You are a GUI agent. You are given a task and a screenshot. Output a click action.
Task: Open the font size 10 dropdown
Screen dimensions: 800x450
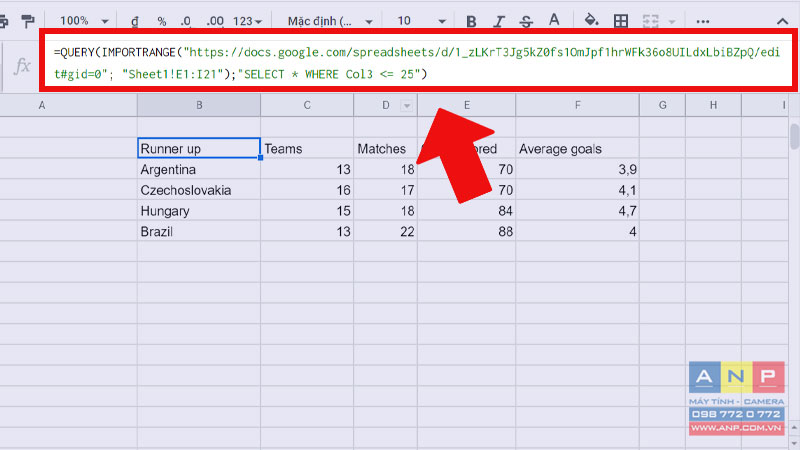tap(421, 21)
